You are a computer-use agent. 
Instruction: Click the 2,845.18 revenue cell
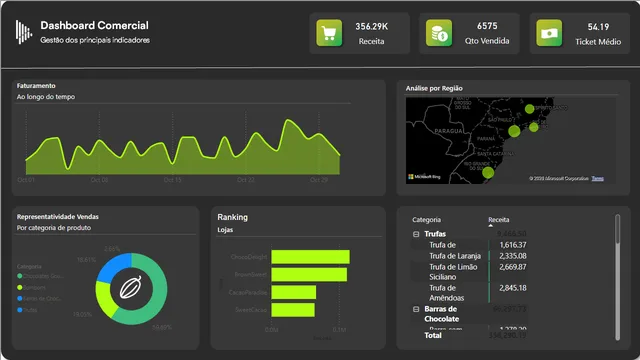coord(513,288)
